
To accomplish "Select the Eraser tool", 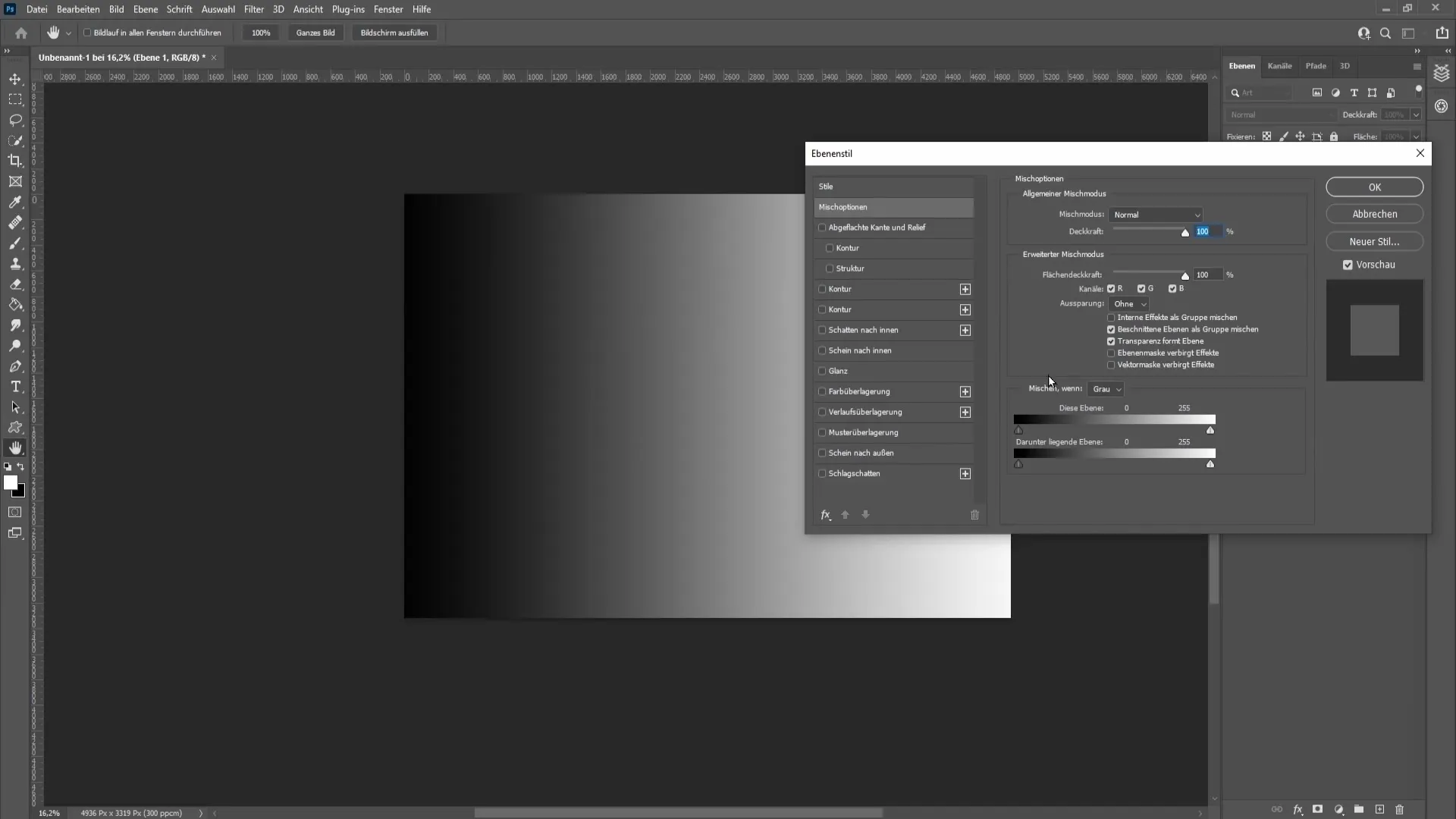I will pyautogui.click(x=15, y=284).
